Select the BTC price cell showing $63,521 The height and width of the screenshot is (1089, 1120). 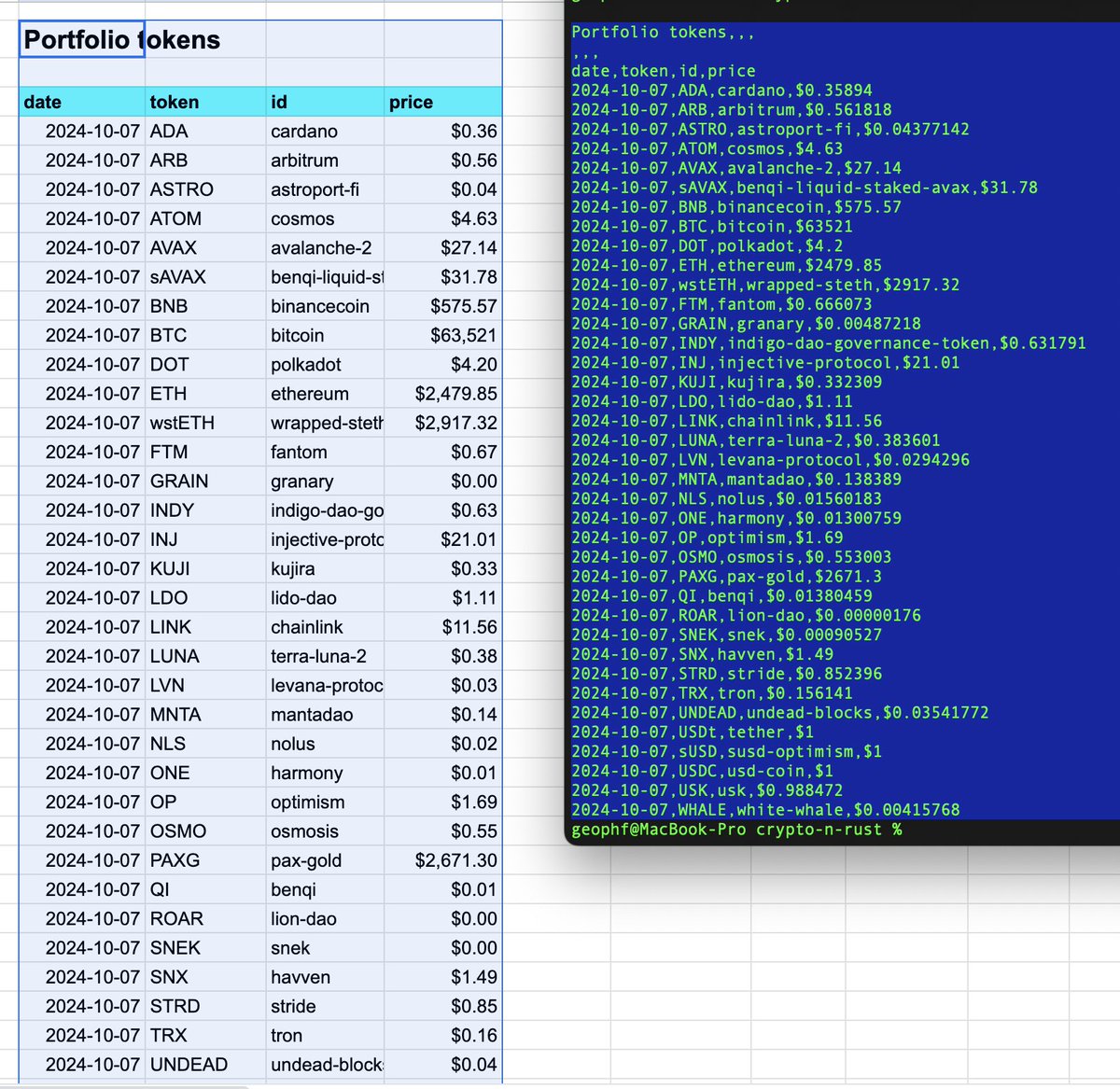coord(443,335)
